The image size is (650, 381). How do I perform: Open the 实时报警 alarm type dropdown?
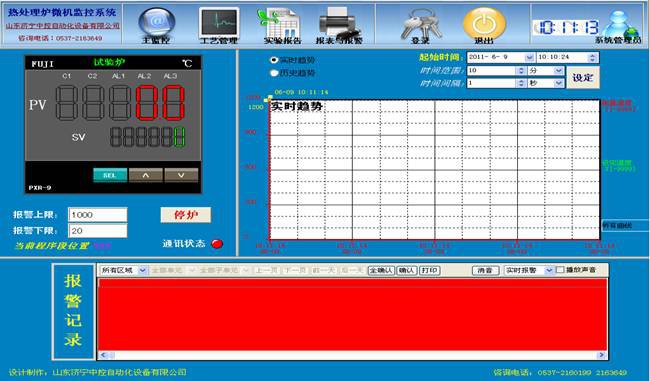point(549,270)
